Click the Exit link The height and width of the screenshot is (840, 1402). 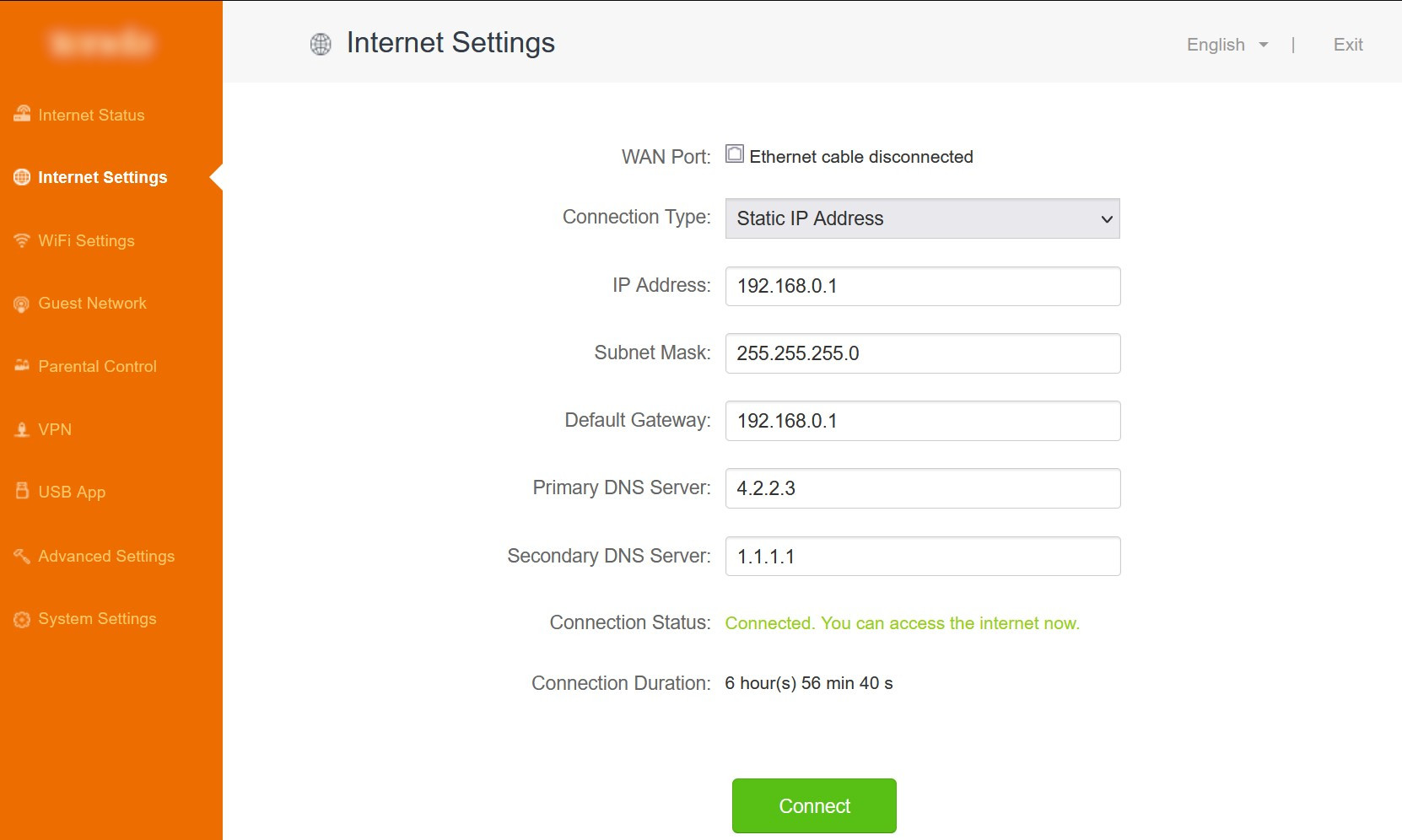point(1347,45)
